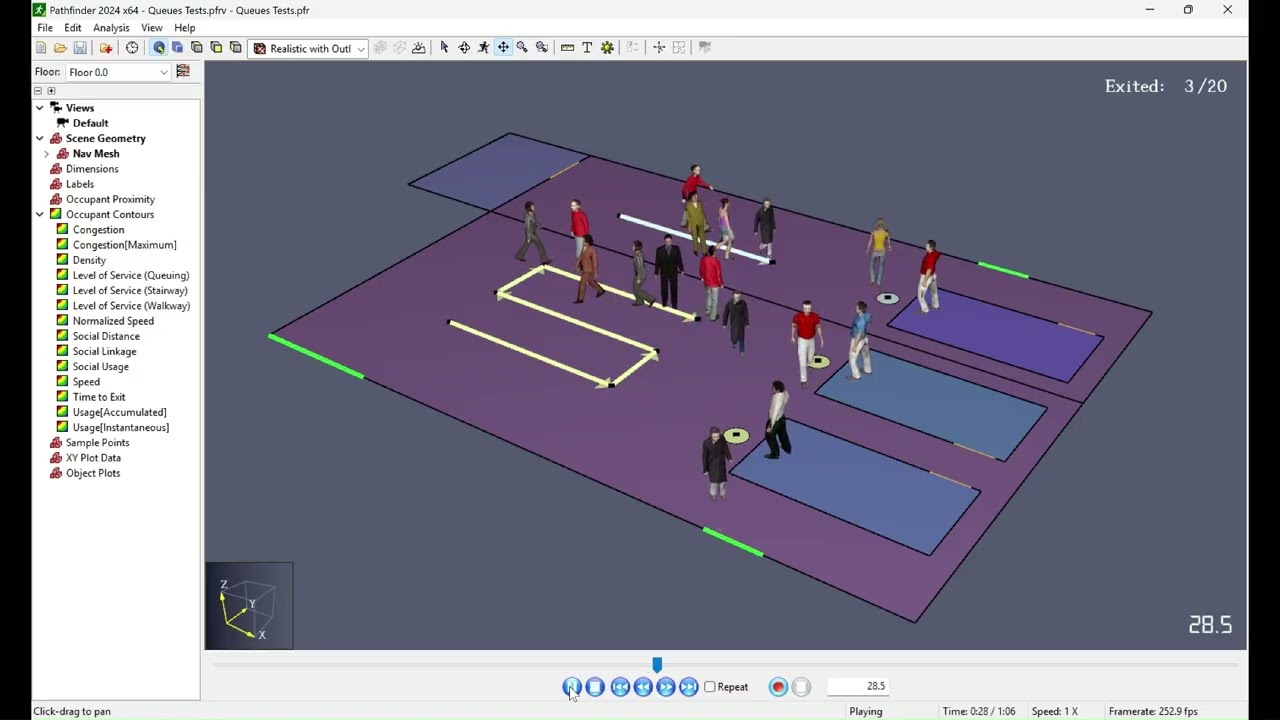Screen dimensions: 1280x720
Task: Click the Open file folder icon
Action: 60,48
